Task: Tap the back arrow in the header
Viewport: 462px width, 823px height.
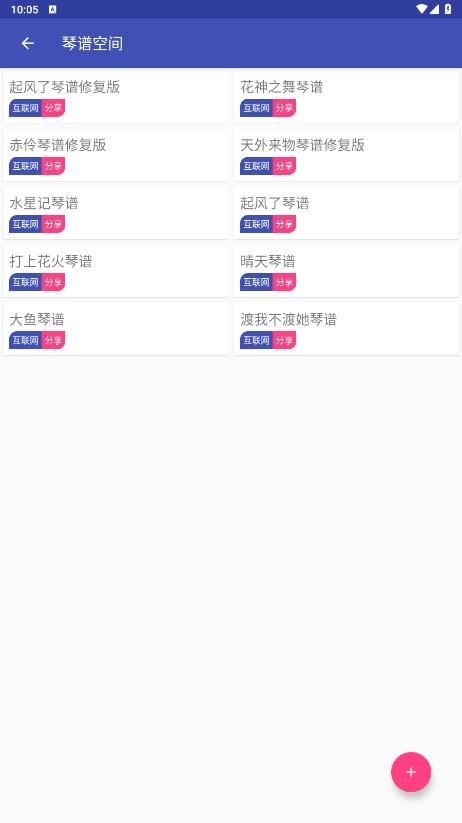Action: pyautogui.click(x=28, y=43)
